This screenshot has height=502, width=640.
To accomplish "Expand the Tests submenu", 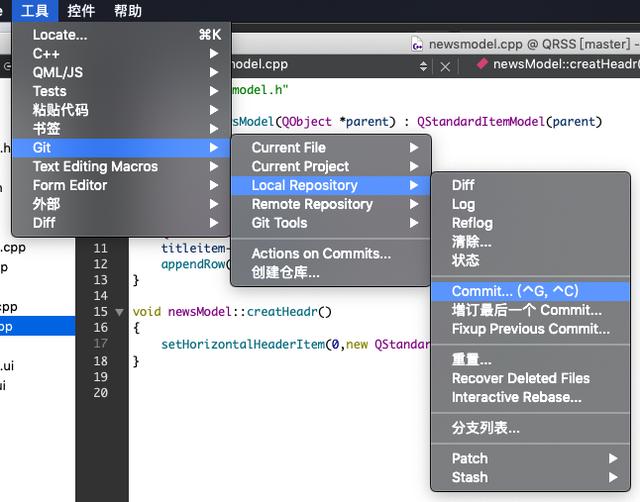I will pyautogui.click(x=122, y=91).
